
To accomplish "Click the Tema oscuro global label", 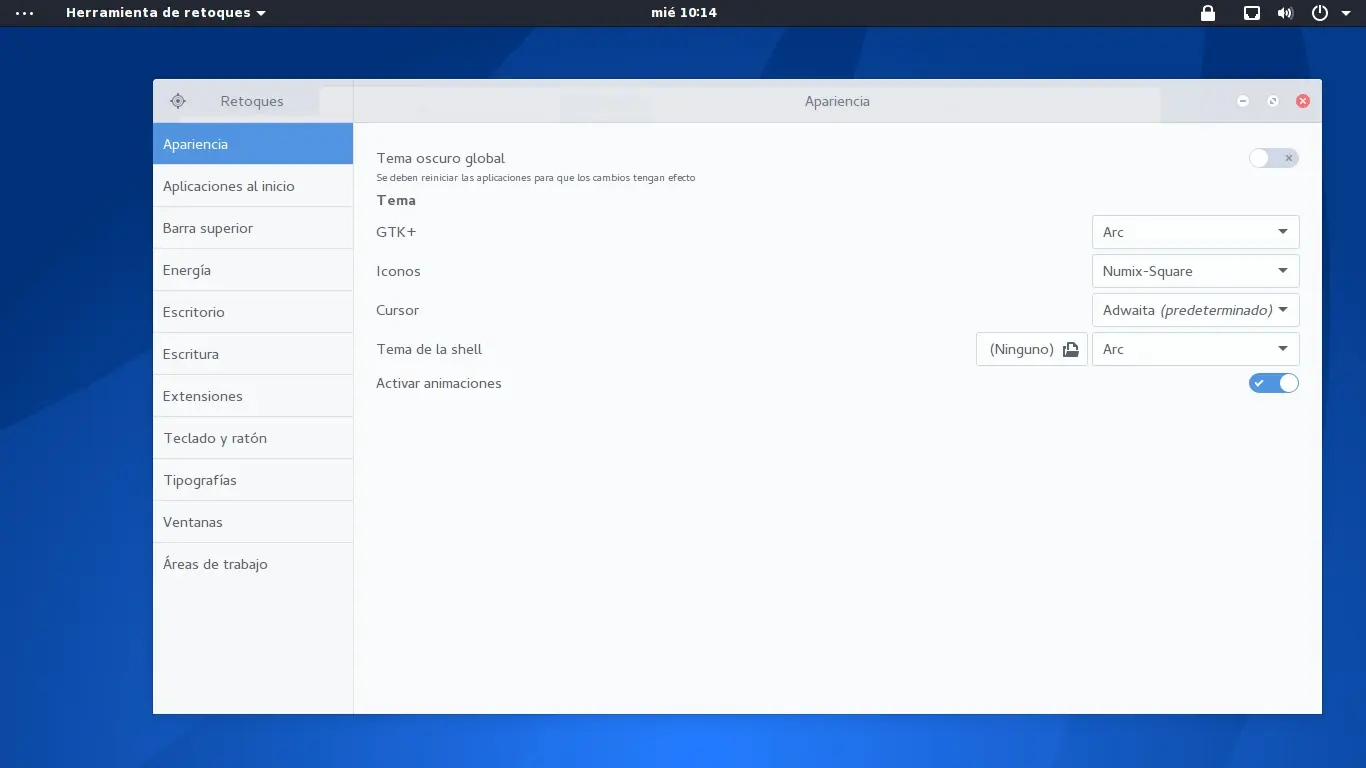I will (441, 158).
